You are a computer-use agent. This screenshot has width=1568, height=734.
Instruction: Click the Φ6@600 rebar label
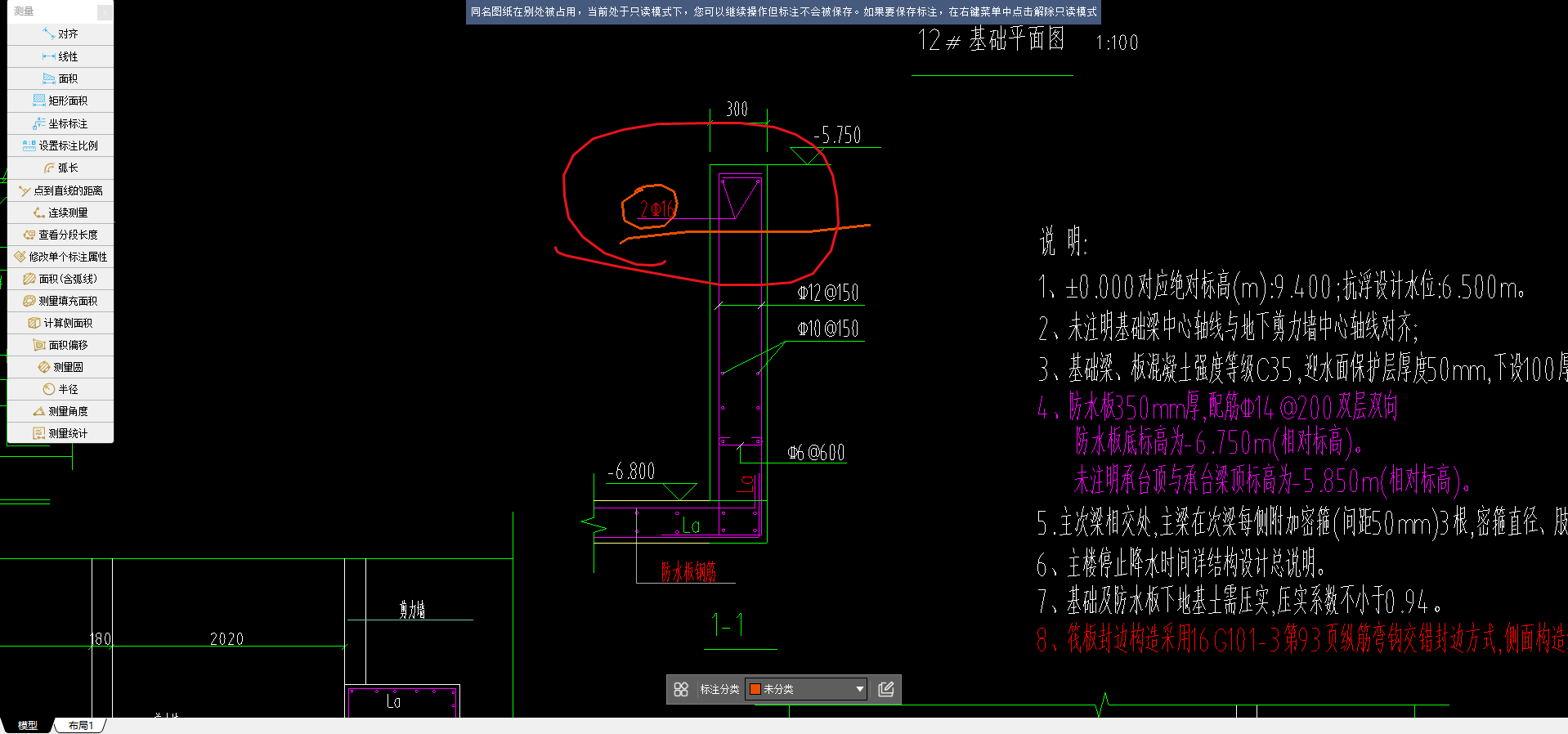pyautogui.click(x=816, y=453)
